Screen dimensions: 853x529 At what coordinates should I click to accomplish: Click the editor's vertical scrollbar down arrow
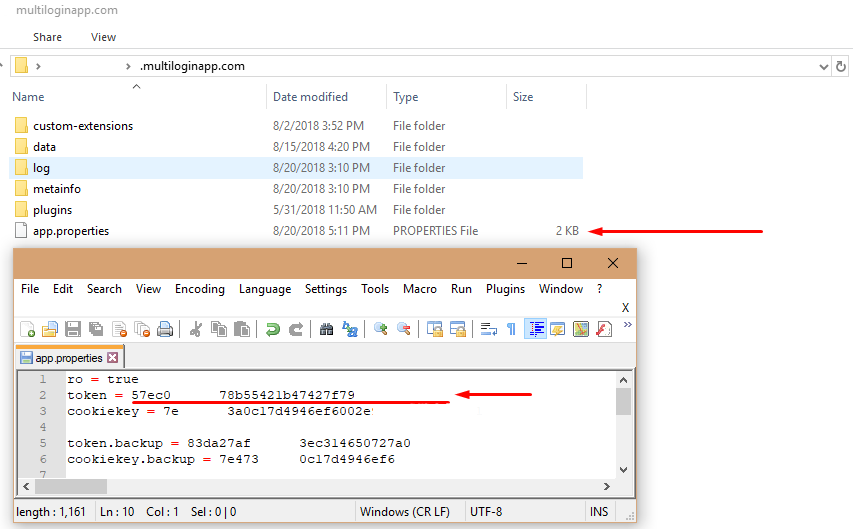[x=623, y=470]
